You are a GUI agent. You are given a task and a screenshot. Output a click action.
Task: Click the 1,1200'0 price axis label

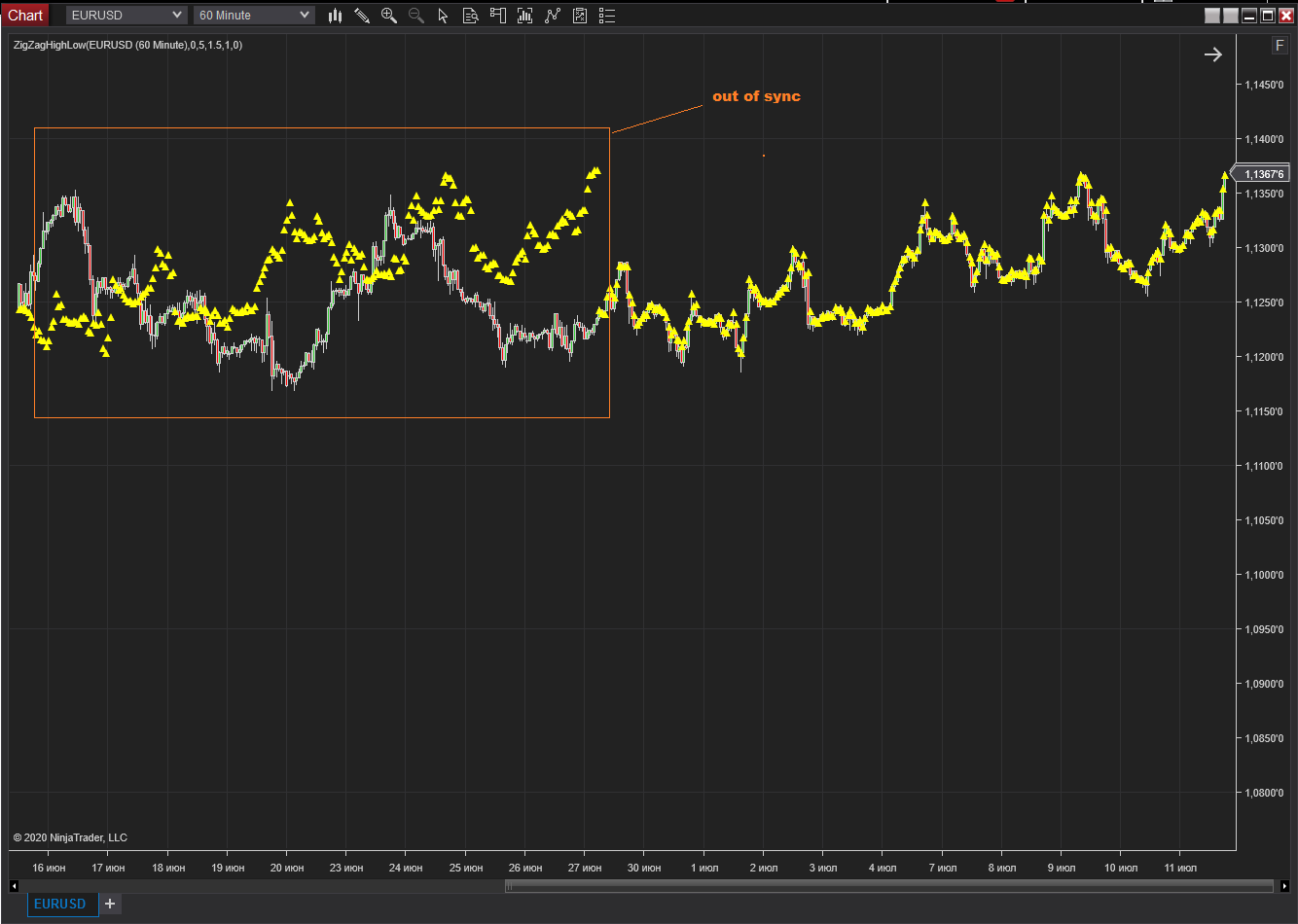click(1265, 357)
